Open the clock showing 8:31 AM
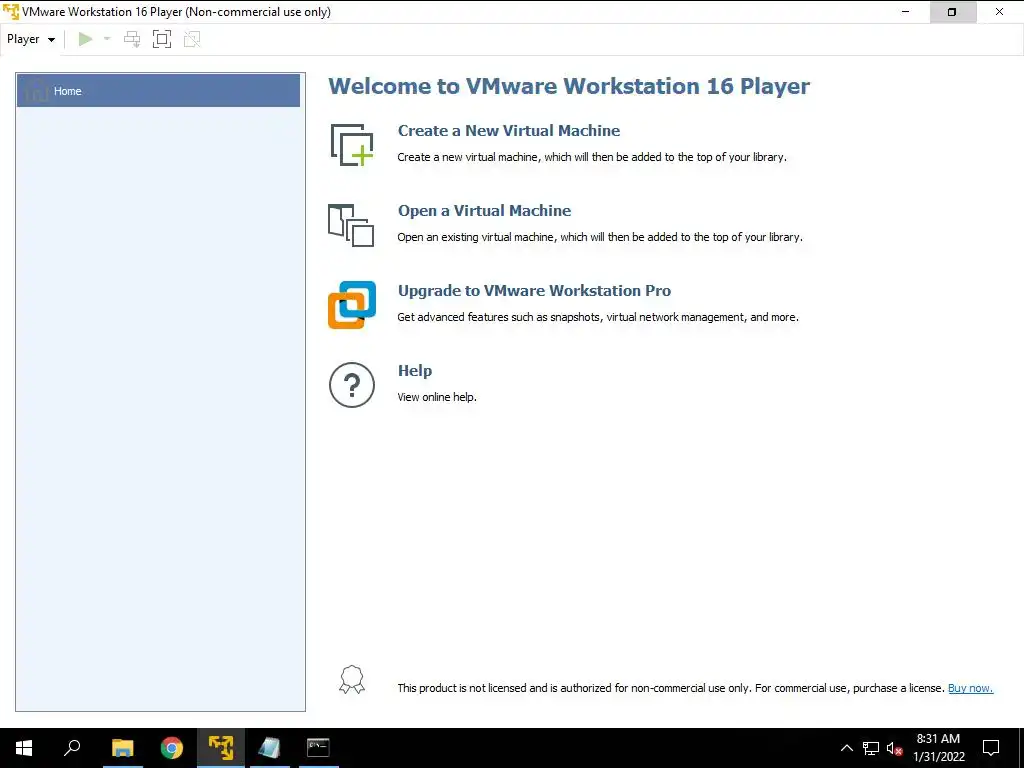1024x768 pixels. pos(938,748)
